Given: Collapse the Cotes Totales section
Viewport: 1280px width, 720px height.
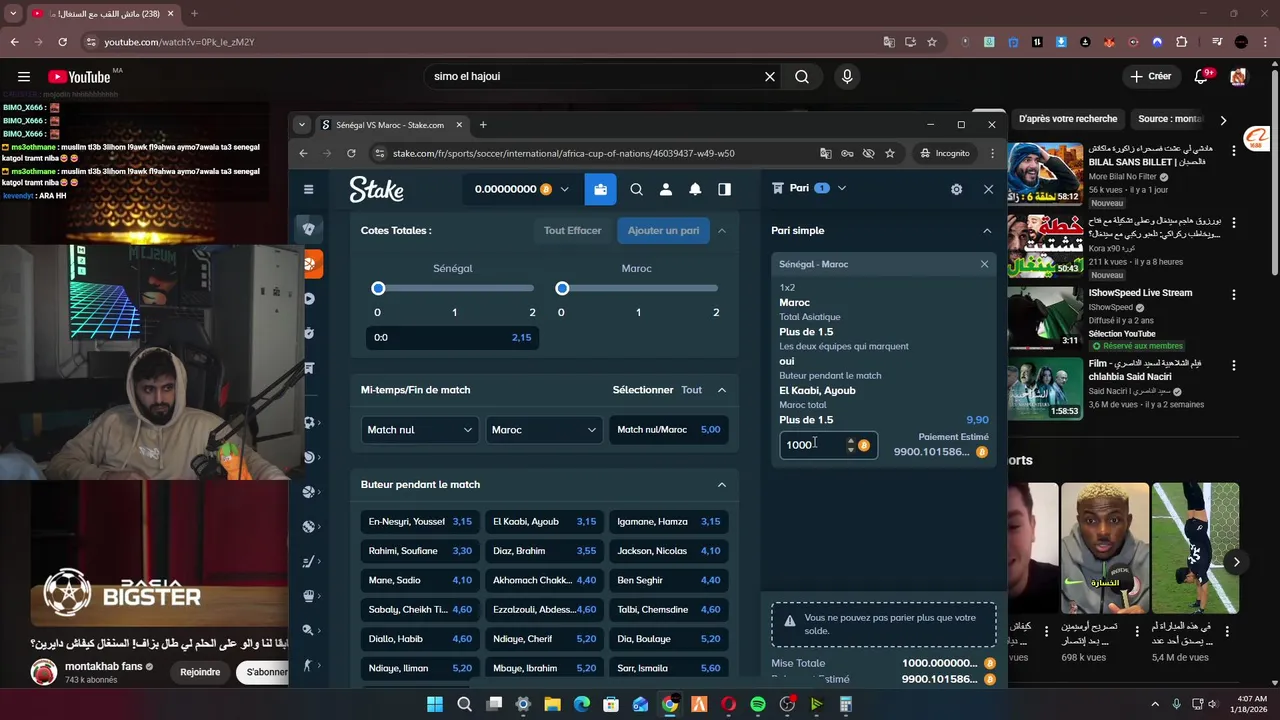Looking at the screenshot, I should click(x=721, y=231).
